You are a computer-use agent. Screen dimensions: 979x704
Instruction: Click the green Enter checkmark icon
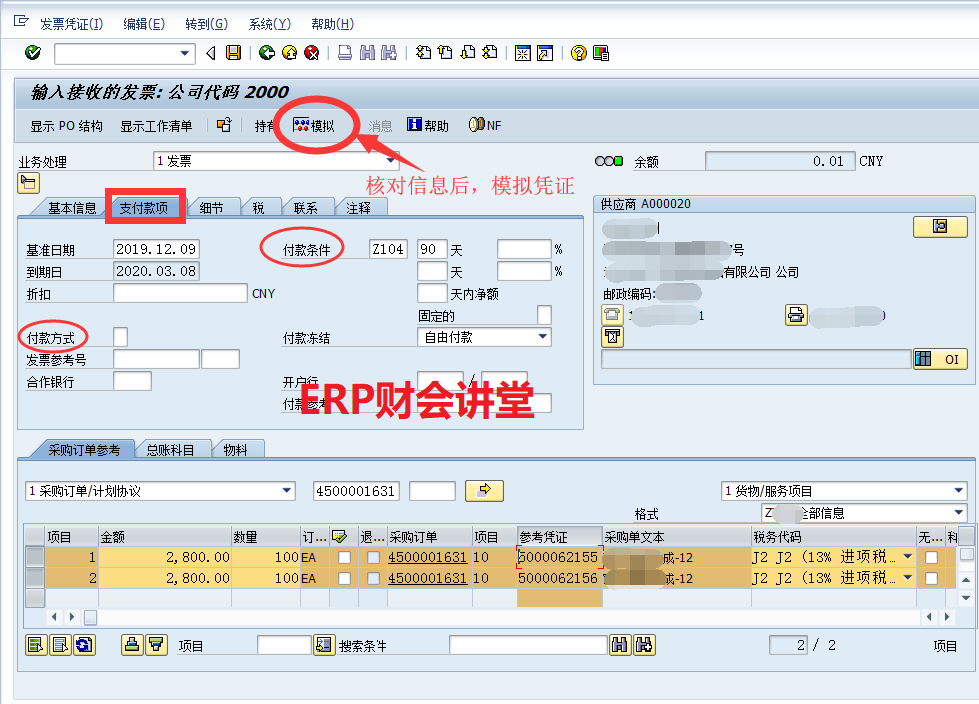pos(32,53)
